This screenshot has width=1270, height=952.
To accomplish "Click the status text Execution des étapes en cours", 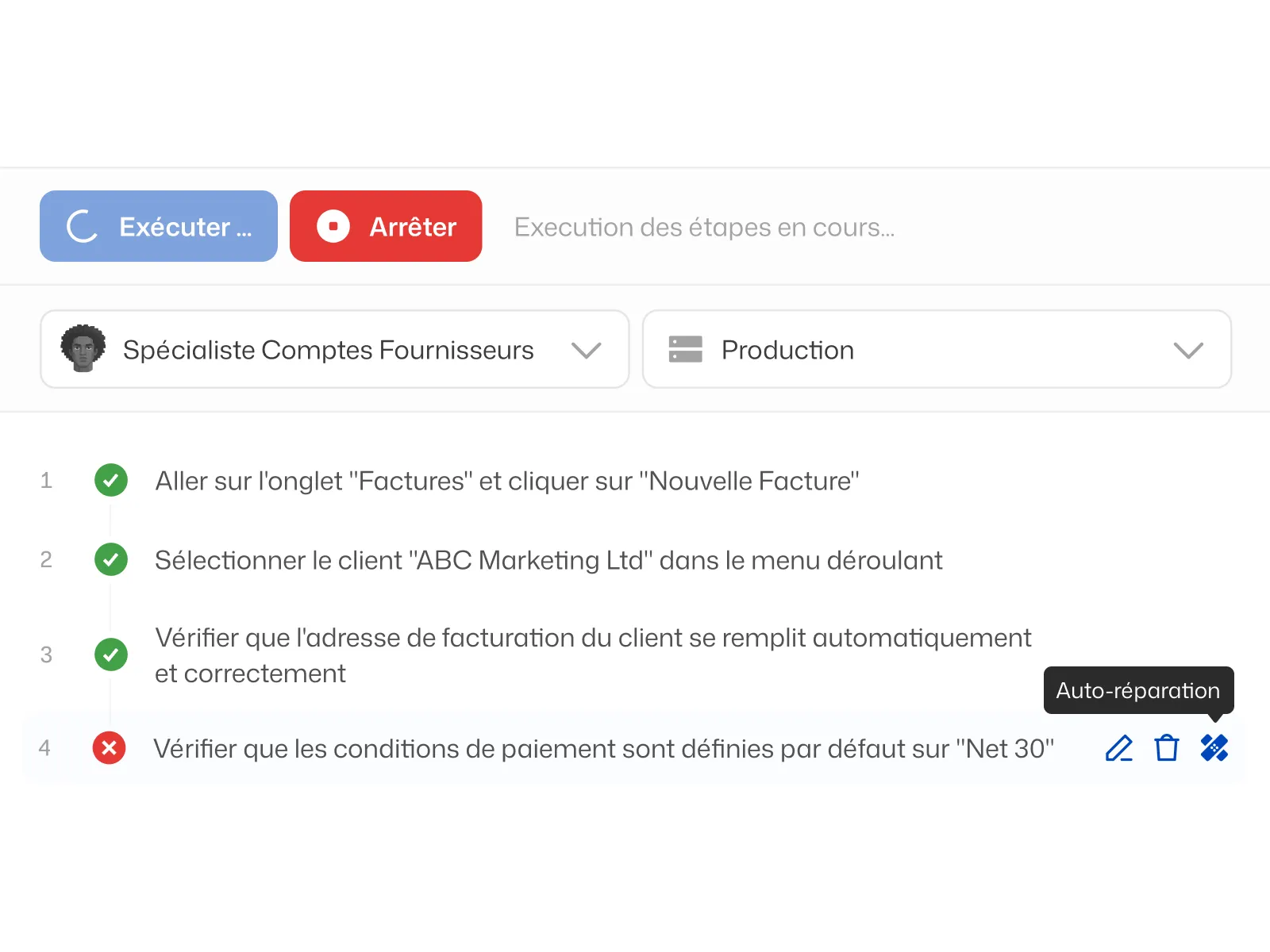I will coord(705,227).
